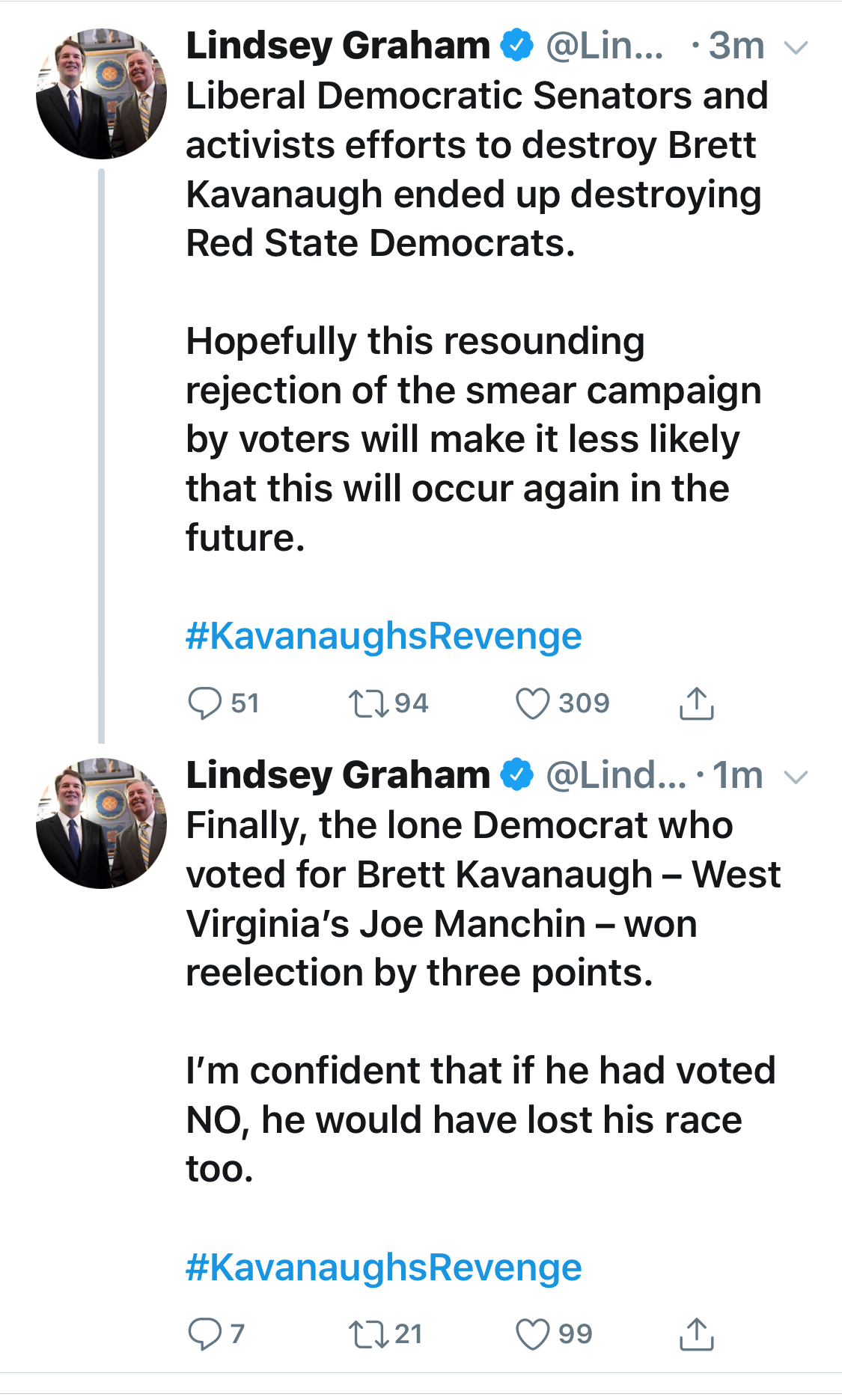
Task: Expand options chevron on the 1m tweet
Action: point(796,777)
